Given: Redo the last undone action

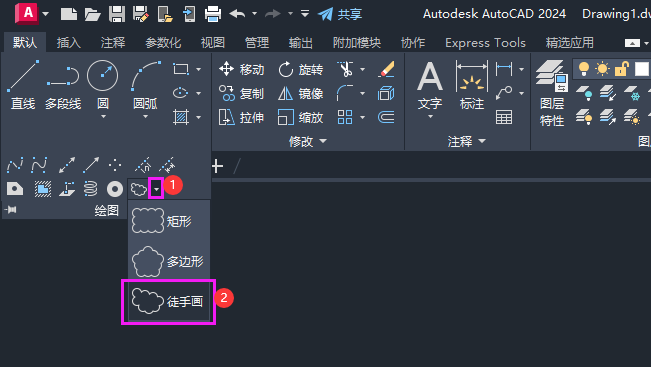Looking at the screenshot, I should (273, 14).
